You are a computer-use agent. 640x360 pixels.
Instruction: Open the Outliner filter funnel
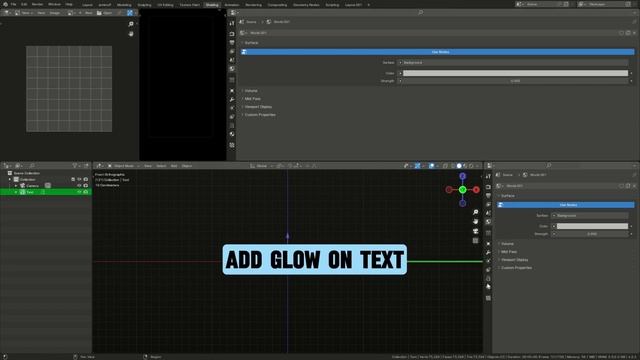(75, 166)
